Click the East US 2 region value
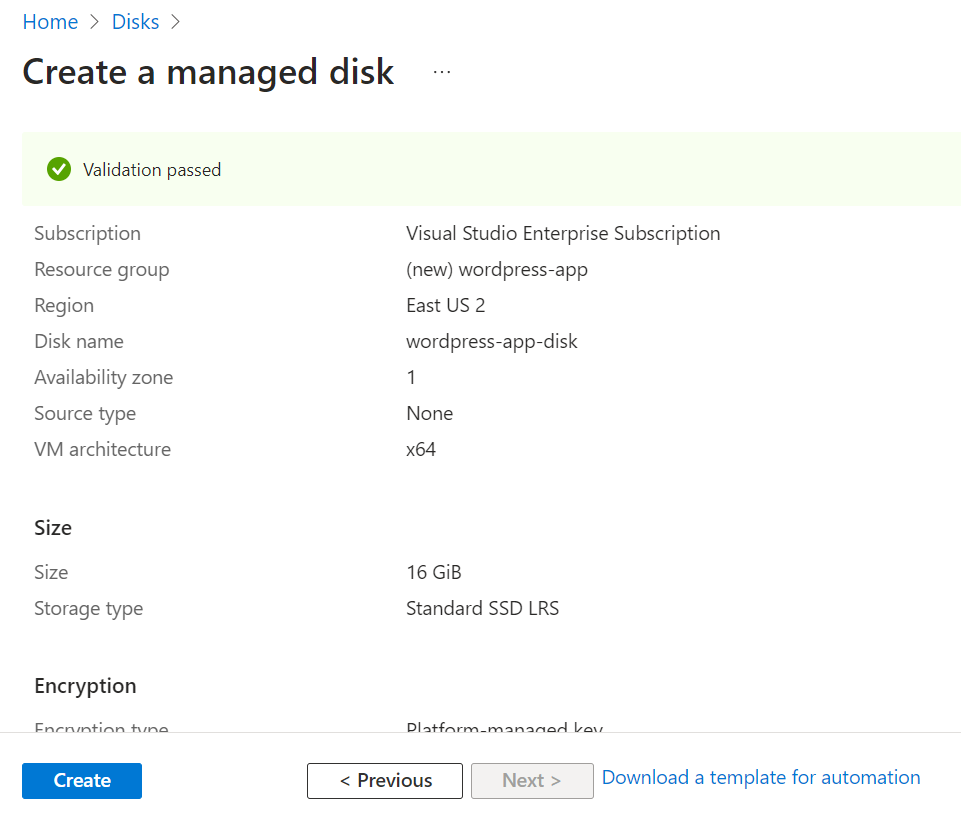This screenshot has width=961, height=814. tap(446, 305)
